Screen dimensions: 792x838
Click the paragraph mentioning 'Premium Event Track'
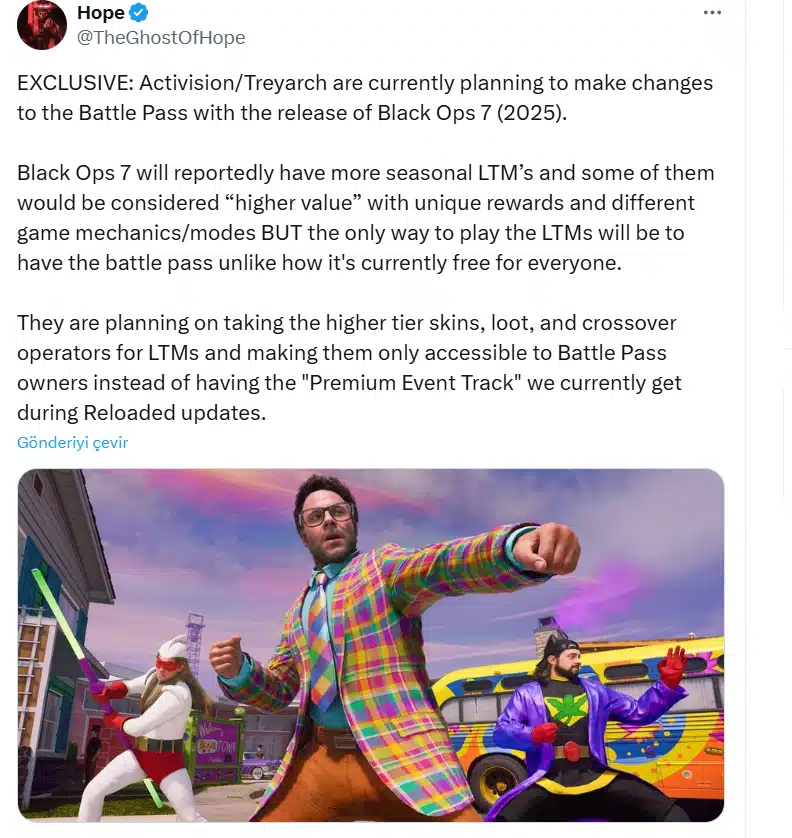(348, 367)
